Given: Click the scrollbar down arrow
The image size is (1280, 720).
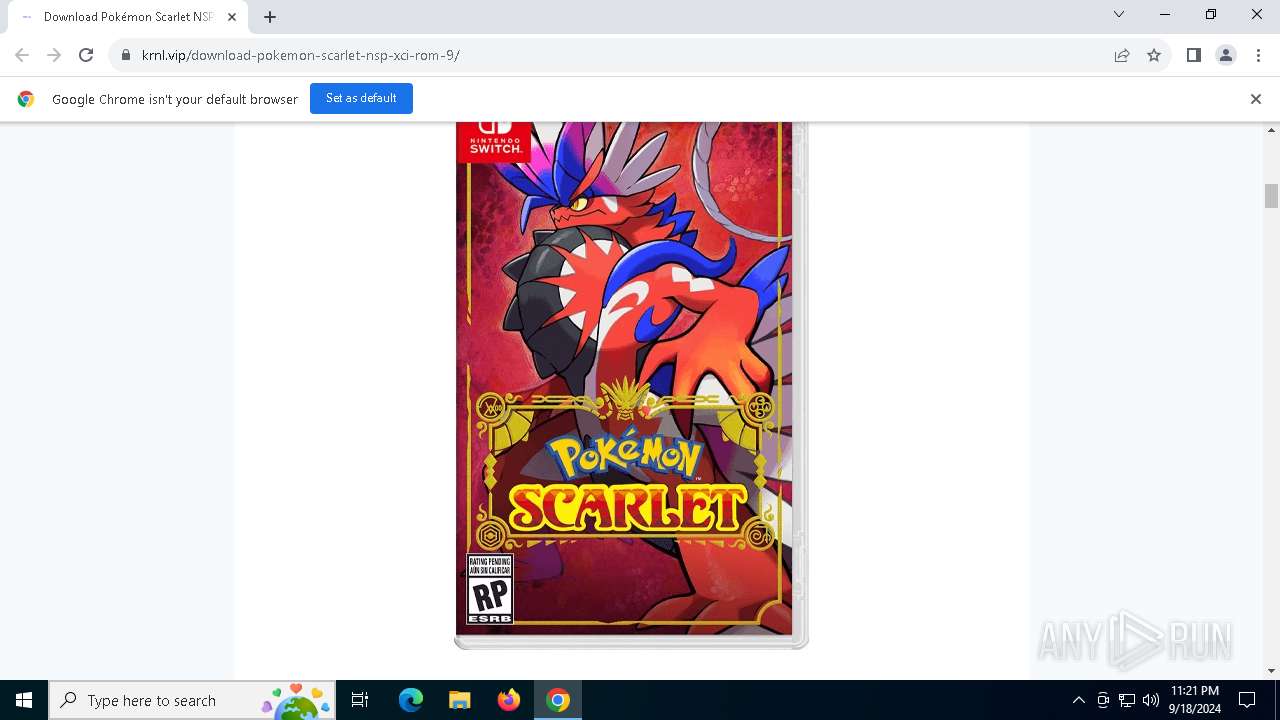Looking at the screenshot, I should pyautogui.click(x=1271, y=671).
